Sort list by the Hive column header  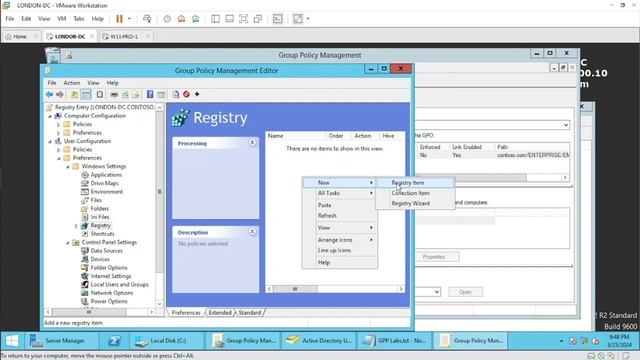coord(391,136)
